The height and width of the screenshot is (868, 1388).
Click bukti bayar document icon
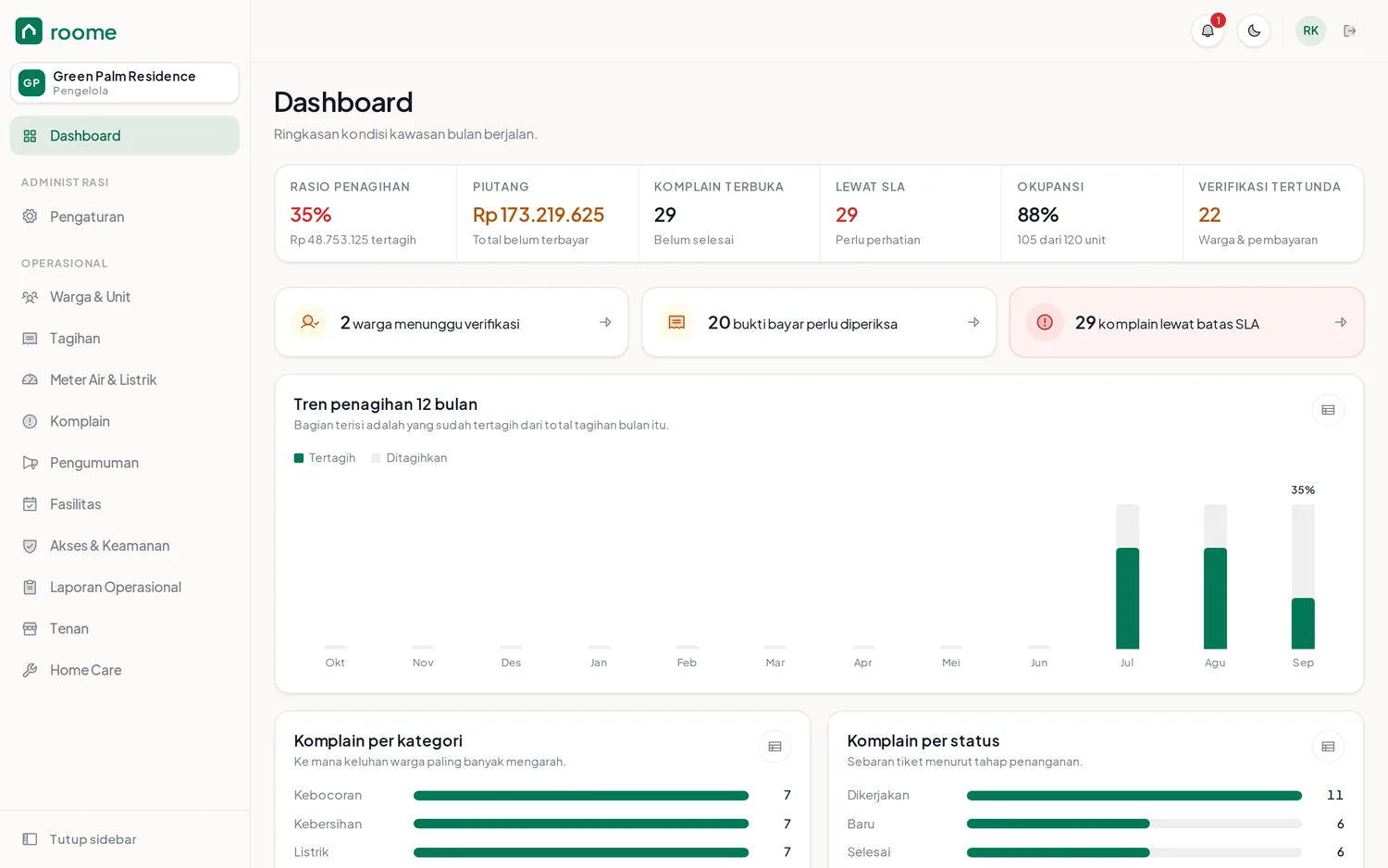point(676,322)
